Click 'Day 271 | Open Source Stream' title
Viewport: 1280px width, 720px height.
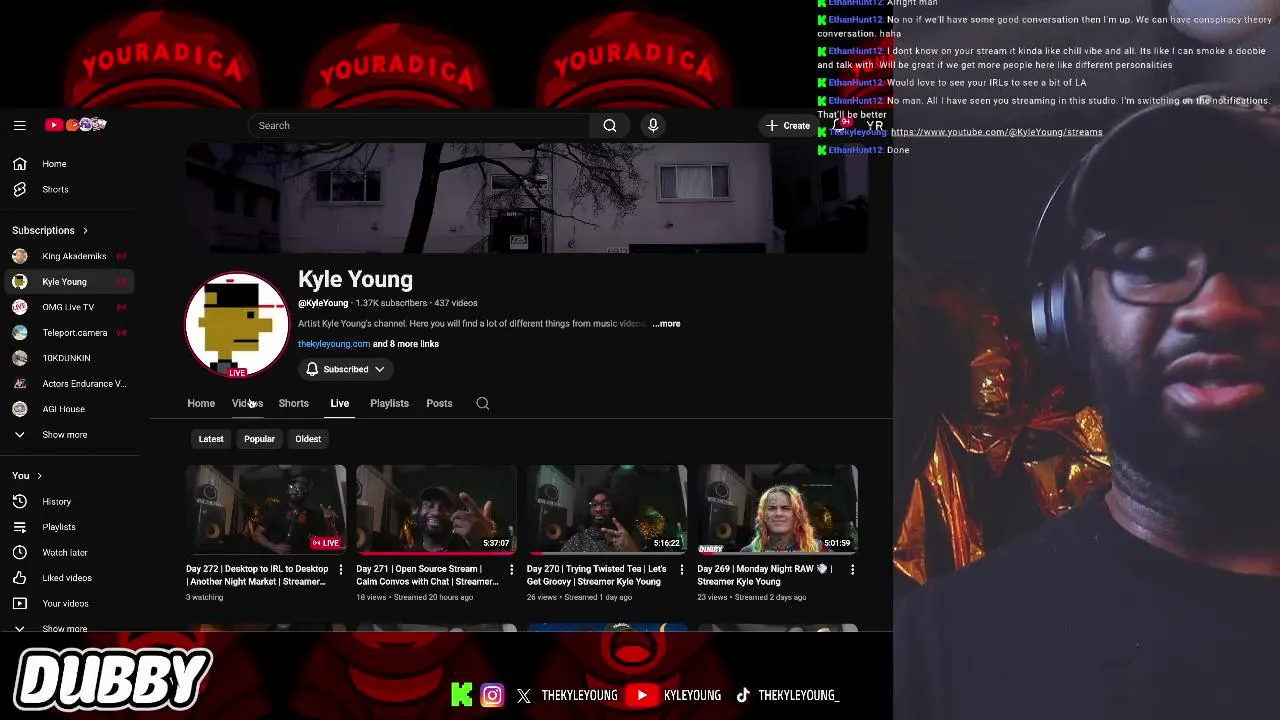427,575
